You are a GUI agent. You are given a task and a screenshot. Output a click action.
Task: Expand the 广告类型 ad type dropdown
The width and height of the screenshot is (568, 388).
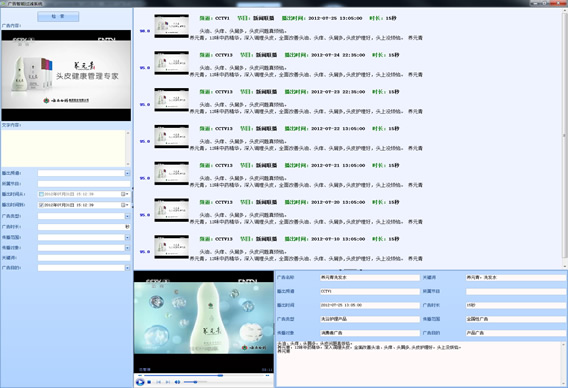coord(128,216)
